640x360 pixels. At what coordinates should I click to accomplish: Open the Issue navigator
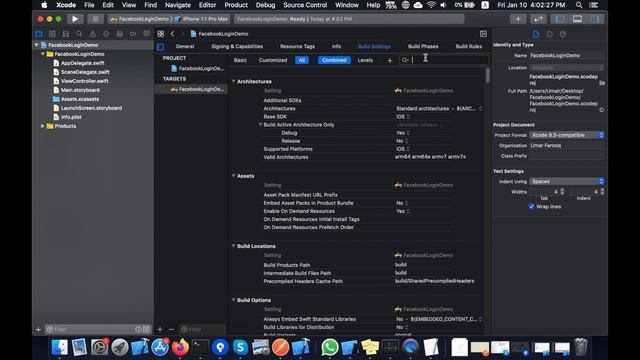point(93,34)
